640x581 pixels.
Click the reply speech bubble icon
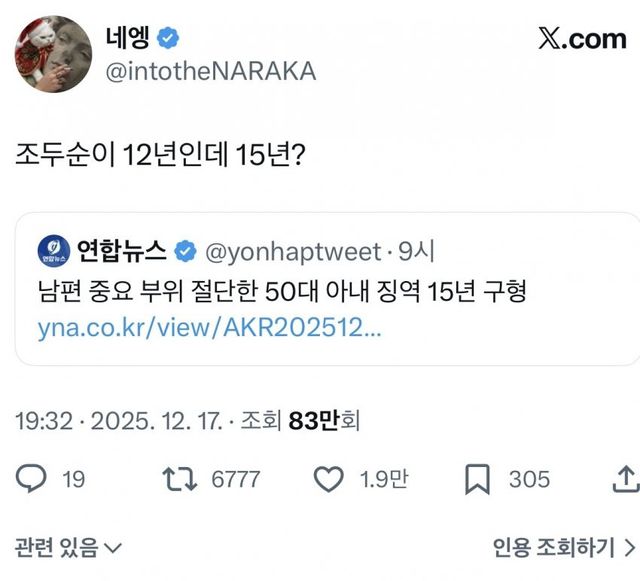pos(31,480)
